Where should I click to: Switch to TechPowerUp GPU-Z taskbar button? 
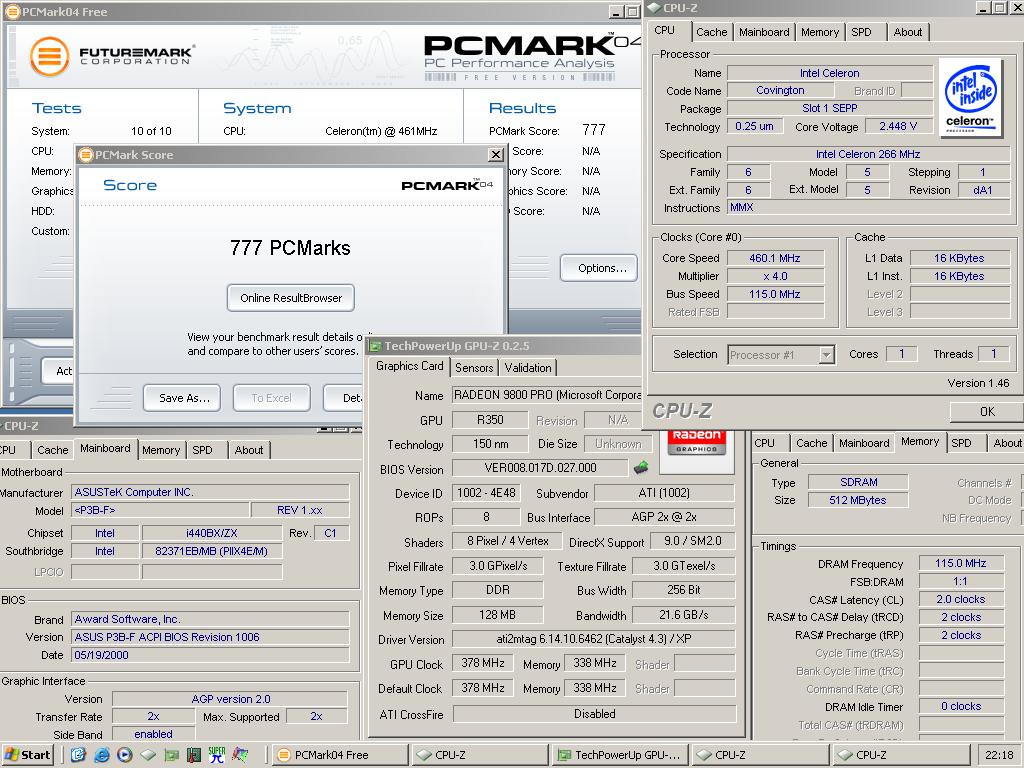[618, 755]
